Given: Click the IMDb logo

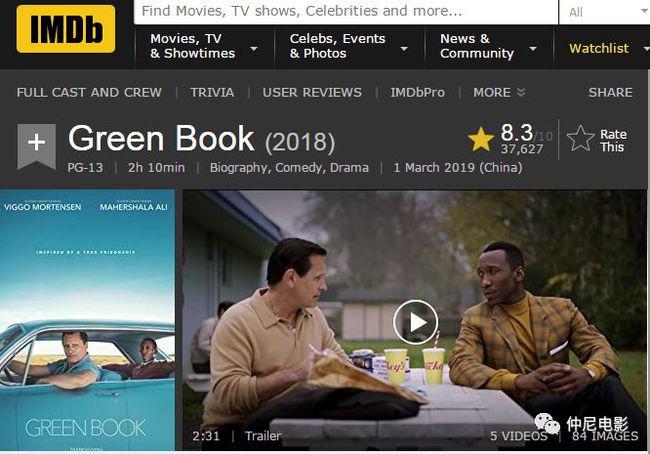Looking at the screenshot, I should (66, 29).
